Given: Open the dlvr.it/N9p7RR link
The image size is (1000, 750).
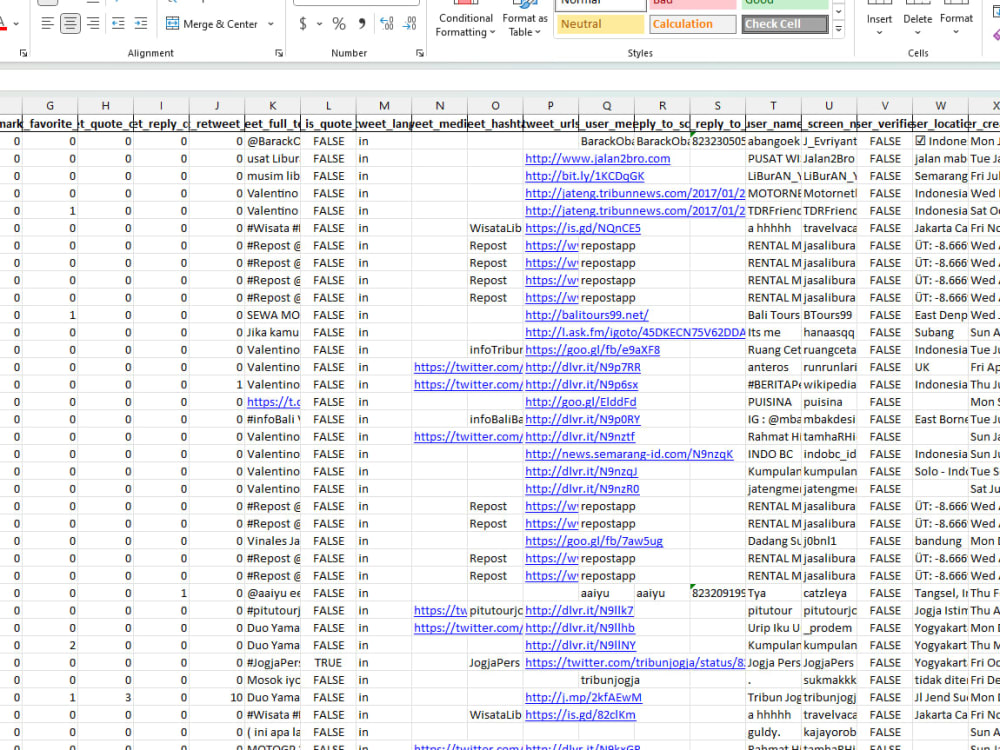Looking at the screenshot, I should coord(583,367).
